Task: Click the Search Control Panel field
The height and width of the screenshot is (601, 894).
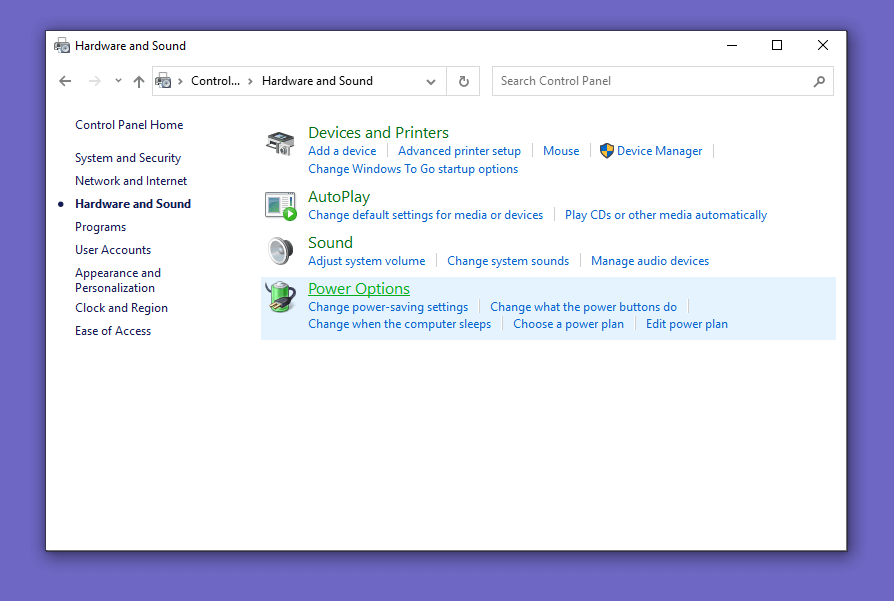Action: (663, 81)
